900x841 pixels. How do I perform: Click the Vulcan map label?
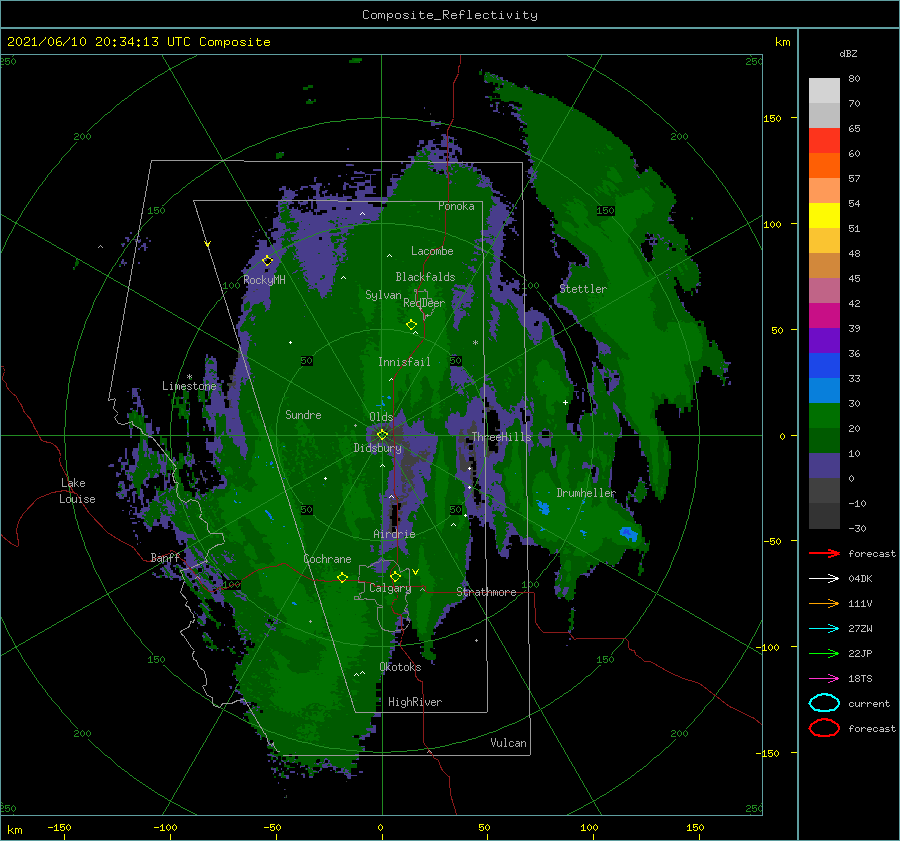(509, 743)
